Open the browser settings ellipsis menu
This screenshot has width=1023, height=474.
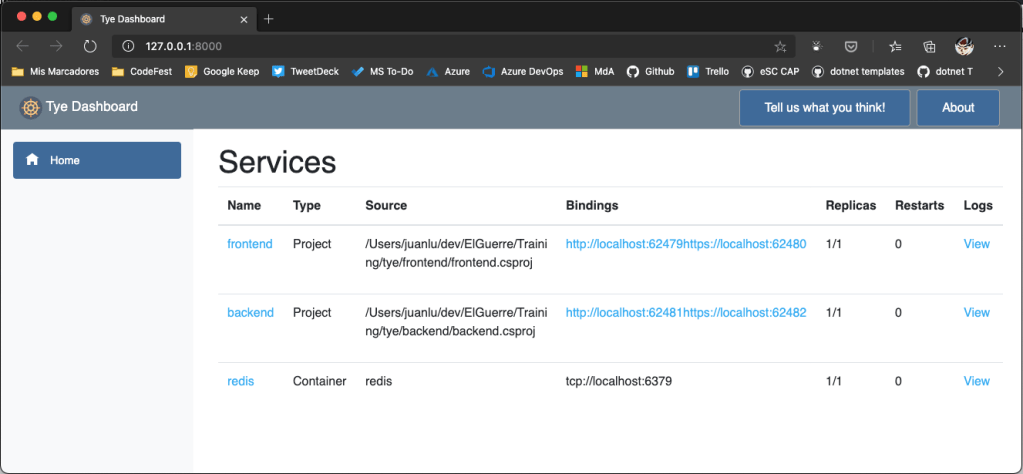tap(999, 46)
